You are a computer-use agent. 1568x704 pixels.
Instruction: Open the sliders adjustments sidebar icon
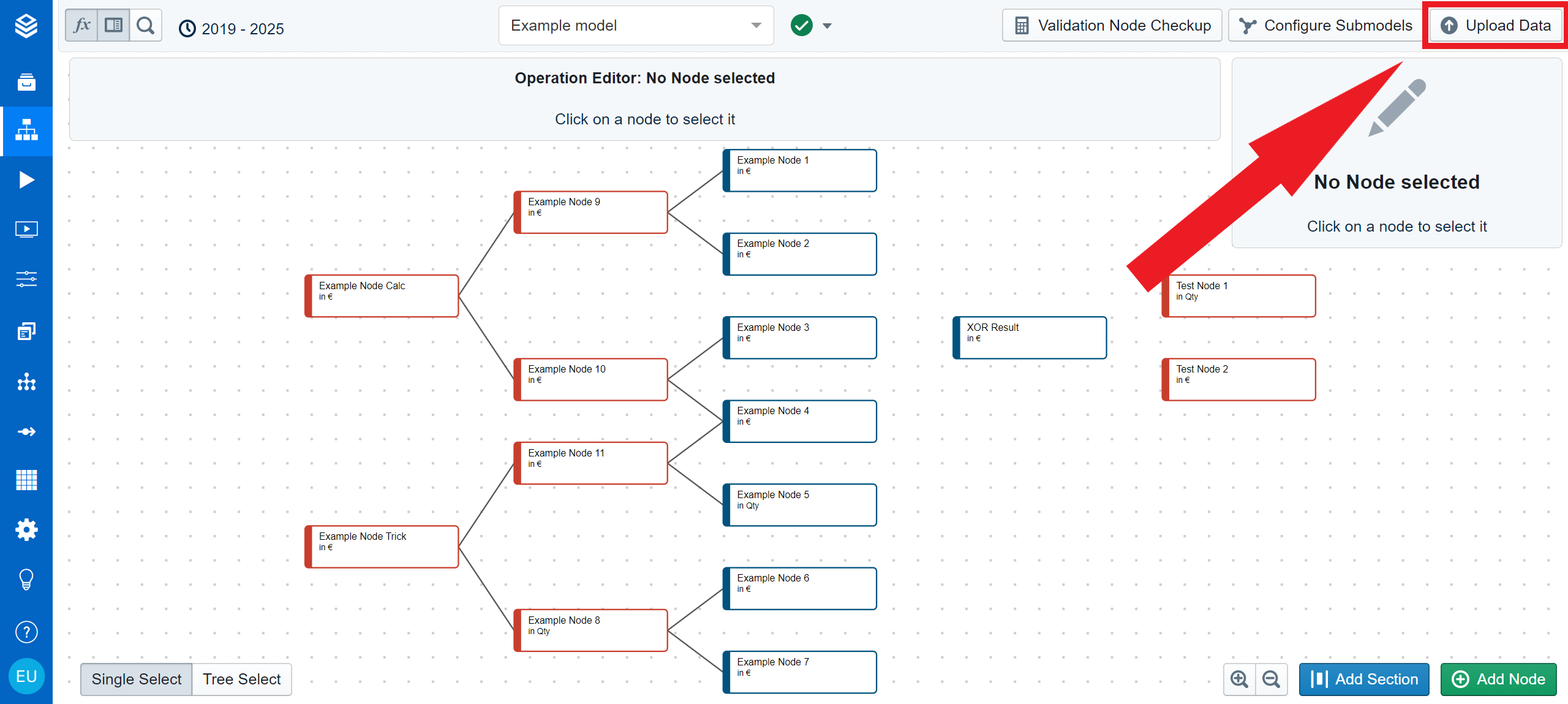tap(26, 279)
